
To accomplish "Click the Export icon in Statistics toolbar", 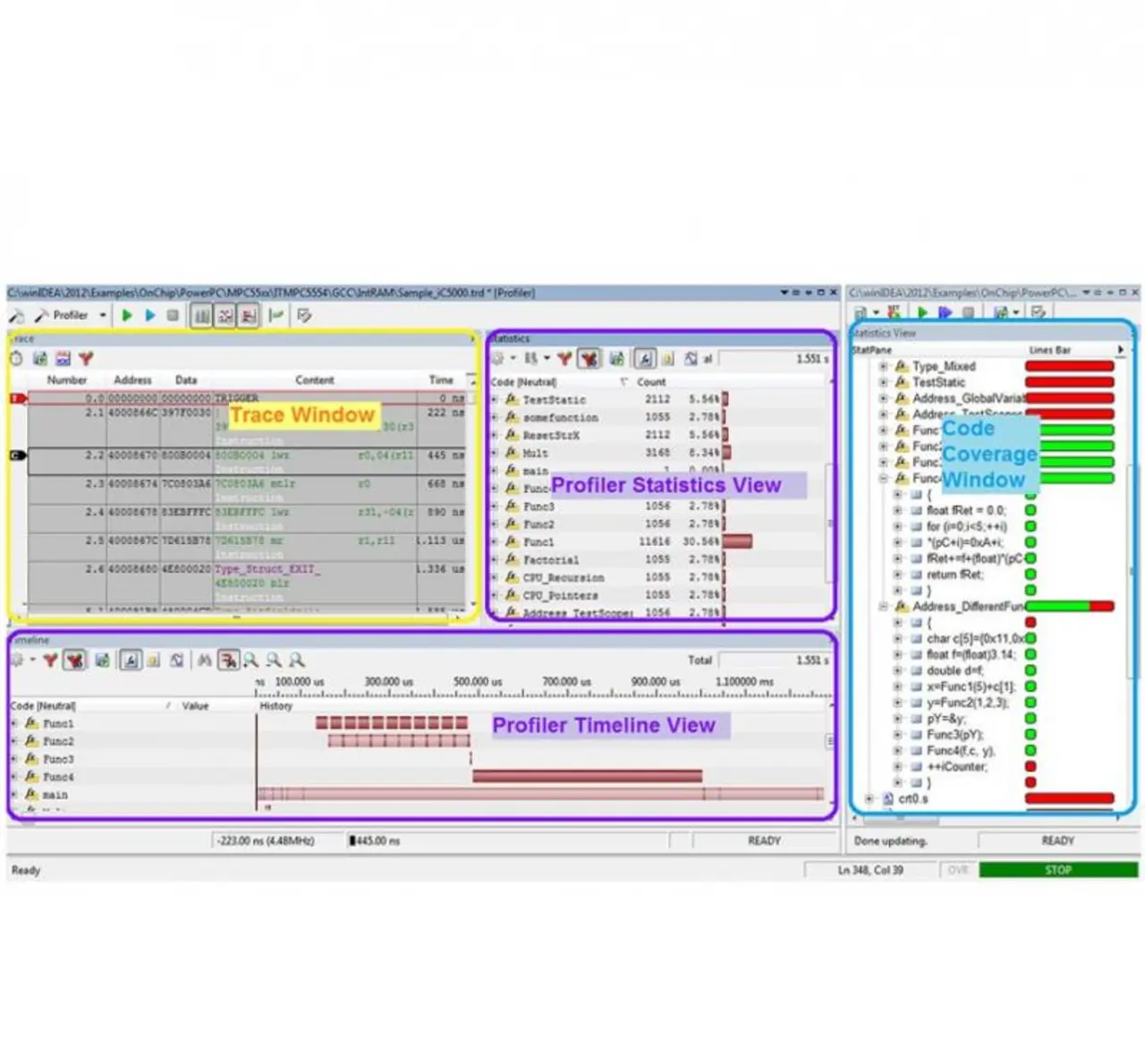I will (x=616, y=359).
